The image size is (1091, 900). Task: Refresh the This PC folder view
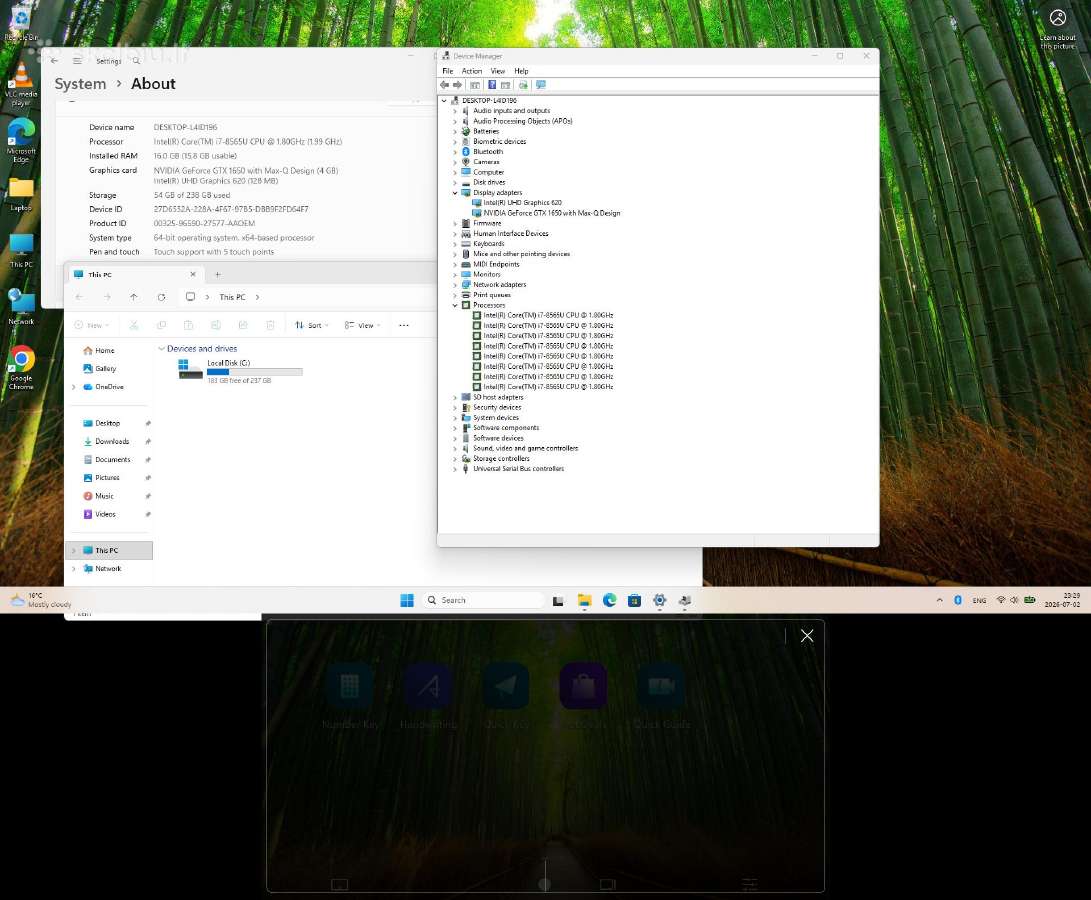pyautogui.click(x=161, y=297)
